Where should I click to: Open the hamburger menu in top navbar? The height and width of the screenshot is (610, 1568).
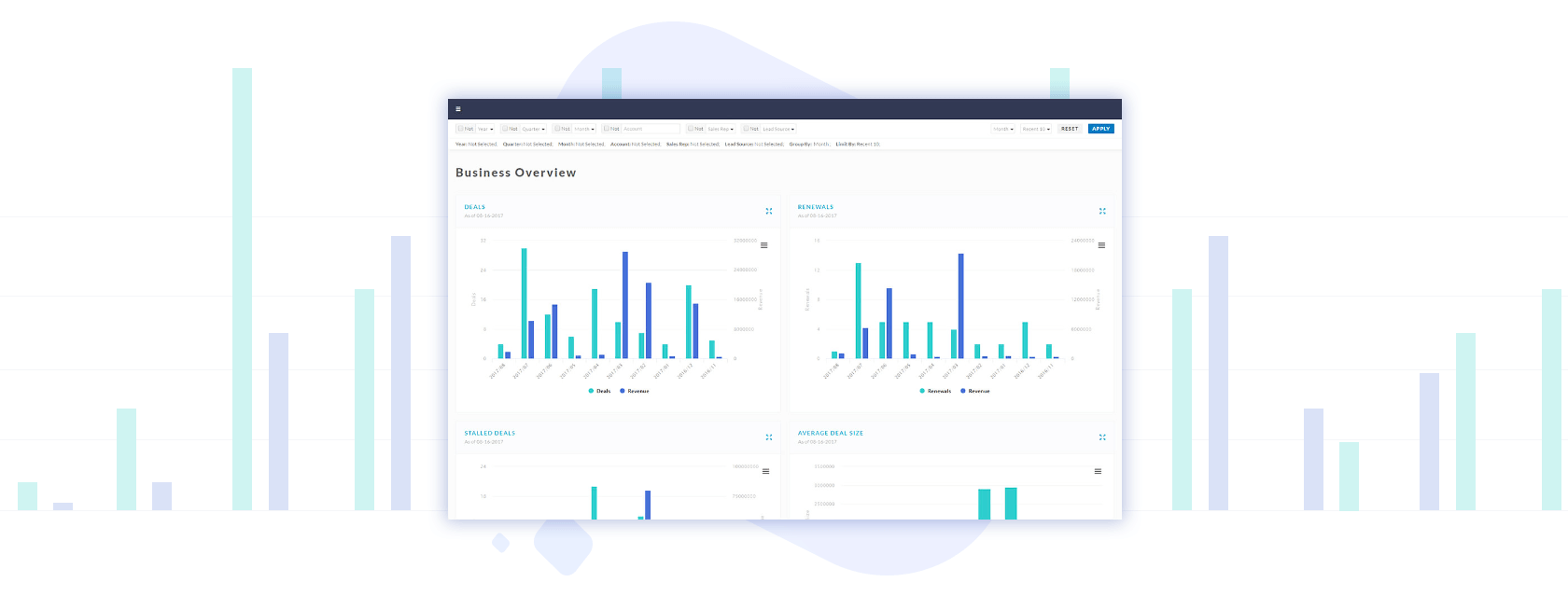click(x=457, y=109)
